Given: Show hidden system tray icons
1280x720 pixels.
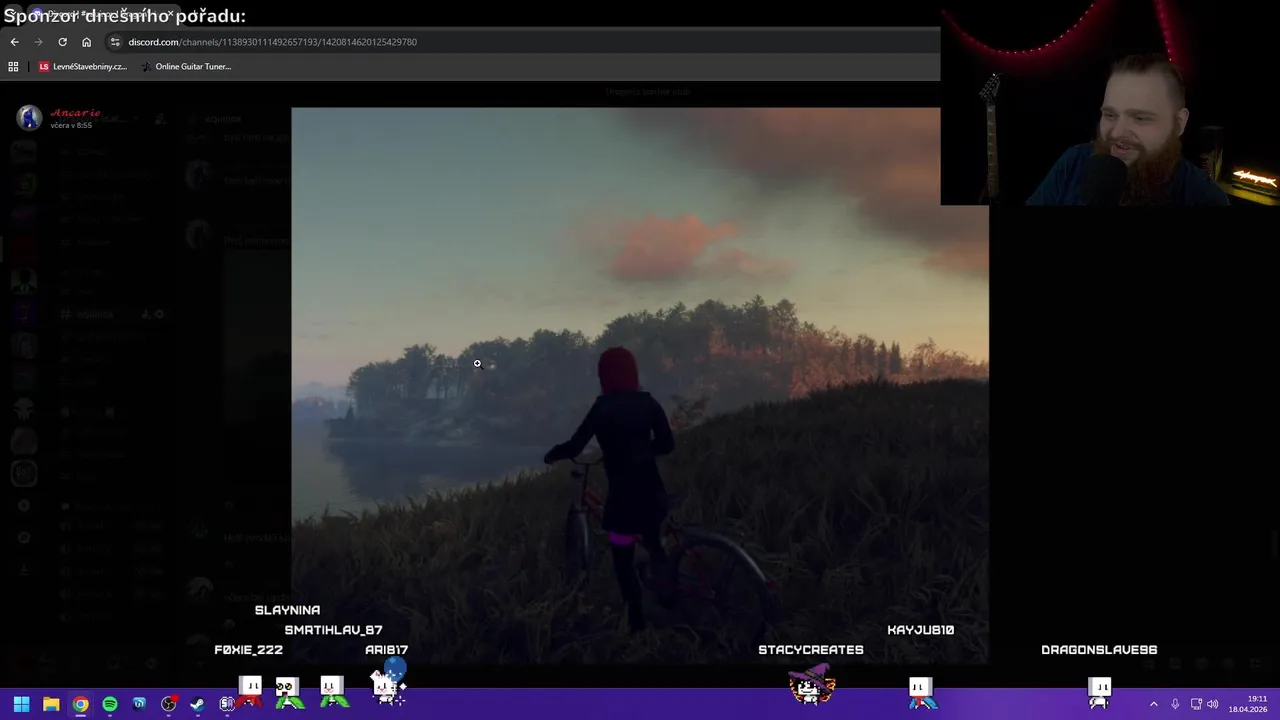Looking at the screenshot, I should (1153, 704).
